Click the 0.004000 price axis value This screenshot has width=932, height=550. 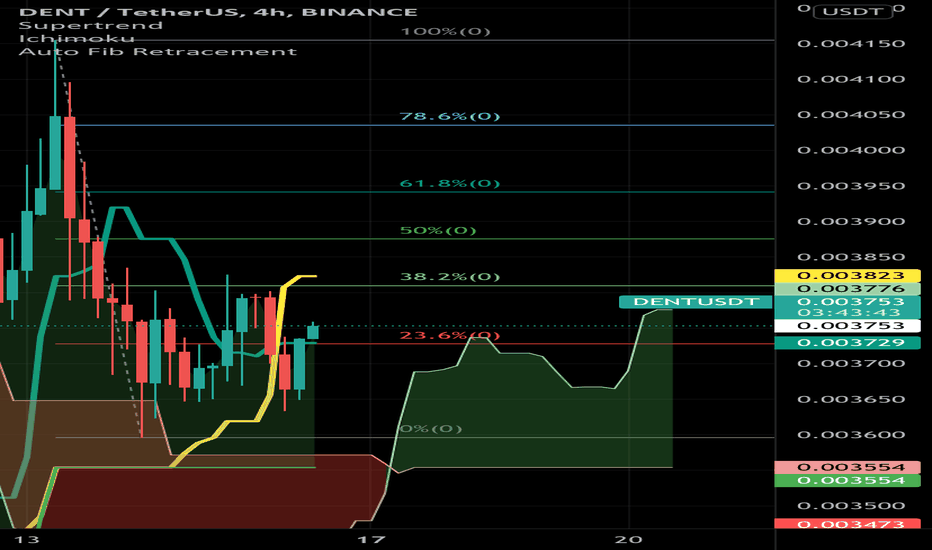(x=851, y=150)
